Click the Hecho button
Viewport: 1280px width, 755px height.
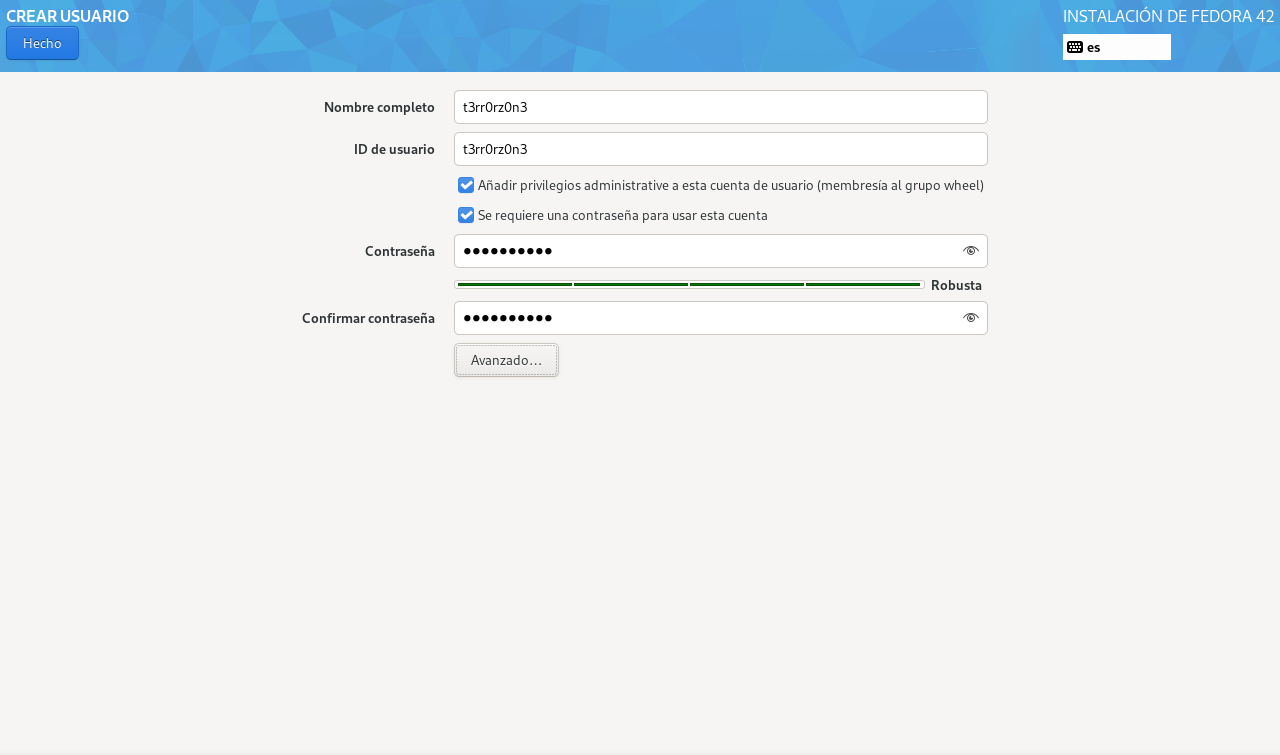(42, 43)
